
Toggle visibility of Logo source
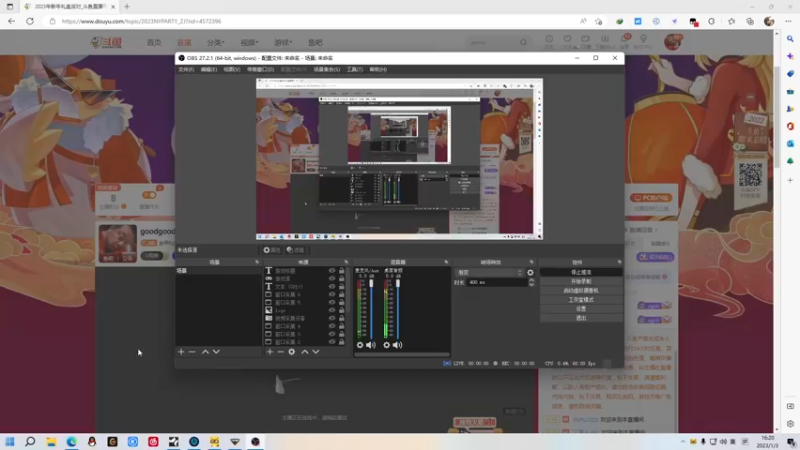tap(332, 310)
